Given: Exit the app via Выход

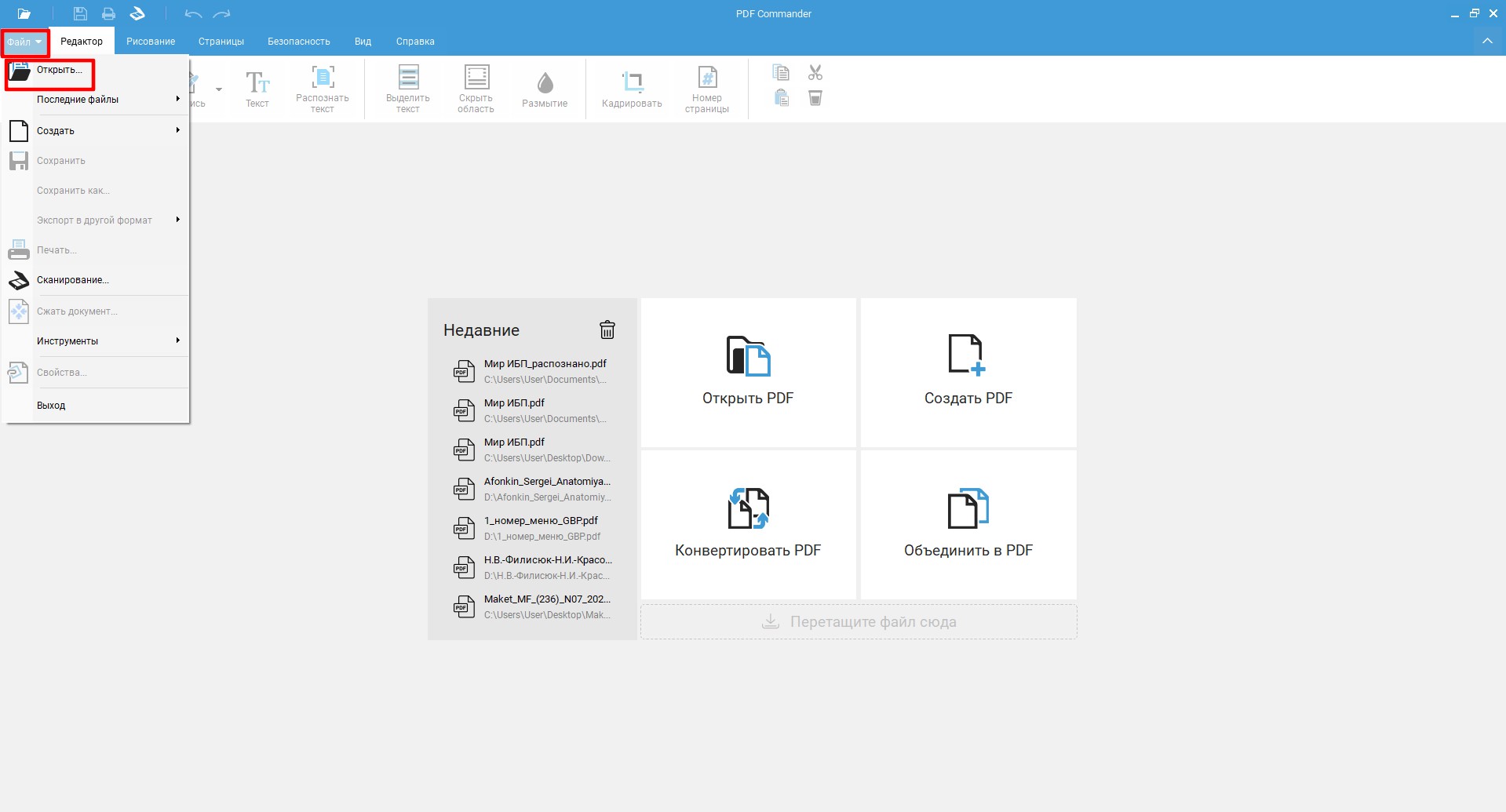Looking at the screenshot, I should tap(96, 406).
